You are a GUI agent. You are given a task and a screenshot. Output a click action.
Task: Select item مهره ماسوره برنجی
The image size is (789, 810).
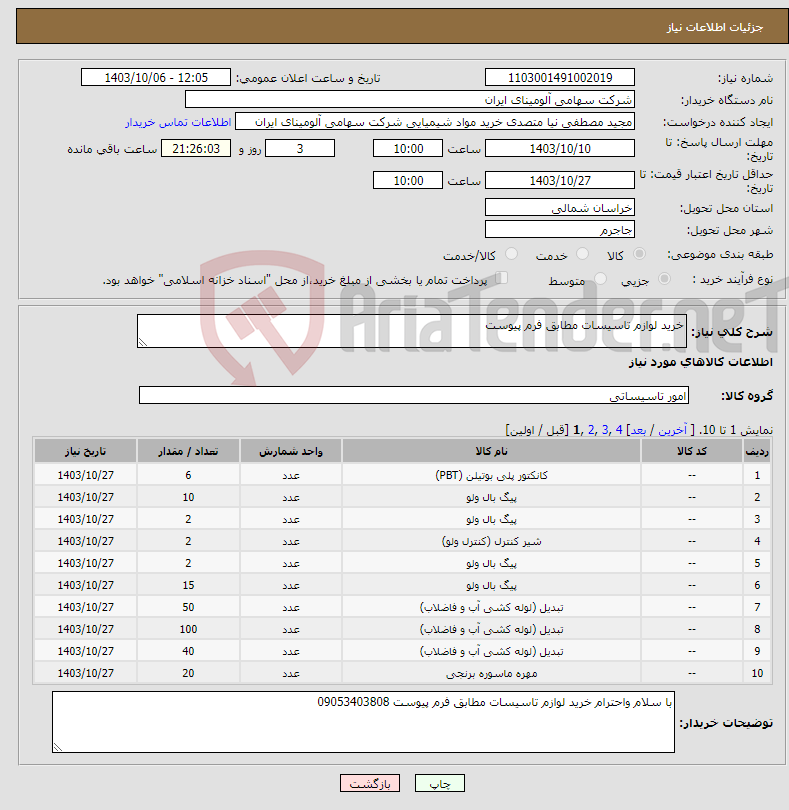click(491, 673)
